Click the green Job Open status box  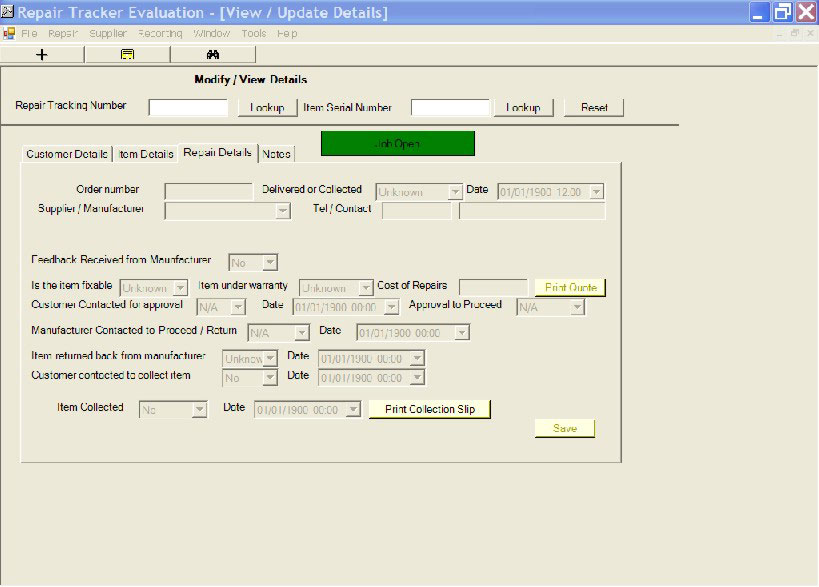pos(397,144)
